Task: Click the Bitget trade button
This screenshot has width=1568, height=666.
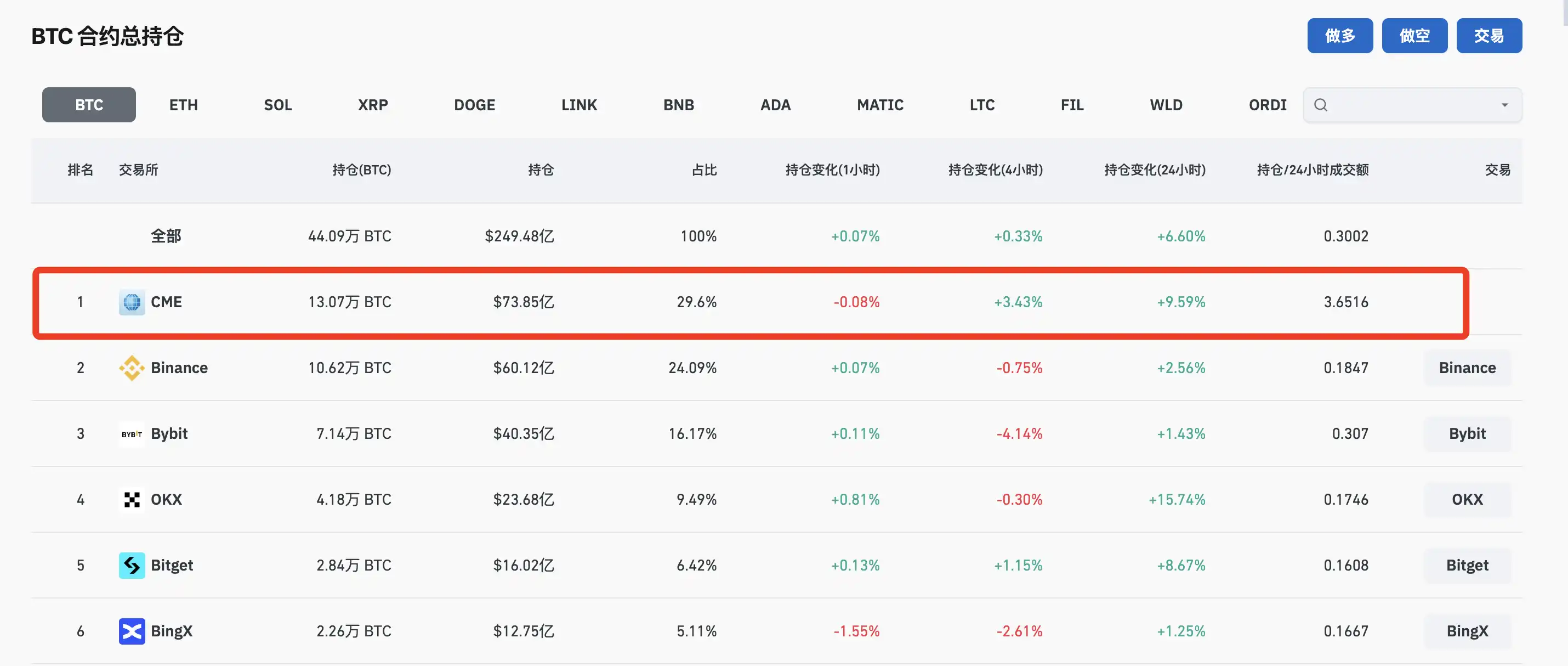Action: point(1467,566)
